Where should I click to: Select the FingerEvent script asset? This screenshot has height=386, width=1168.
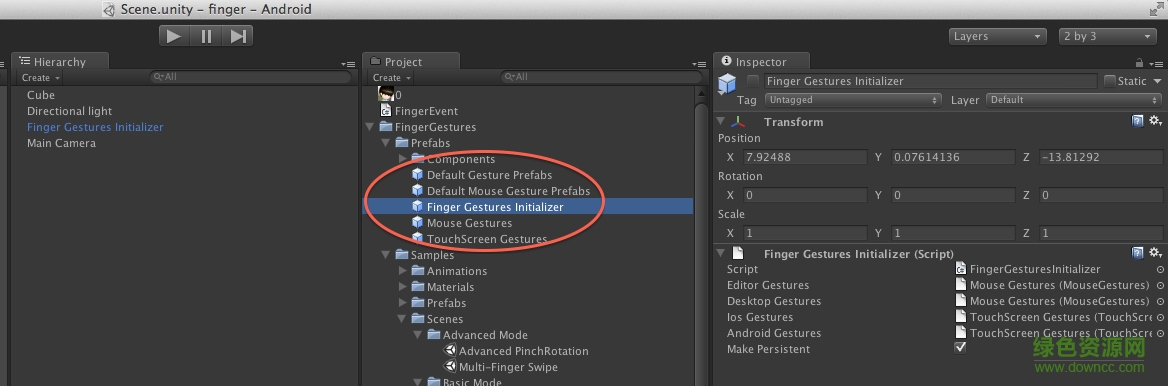(x=427, y=111)
